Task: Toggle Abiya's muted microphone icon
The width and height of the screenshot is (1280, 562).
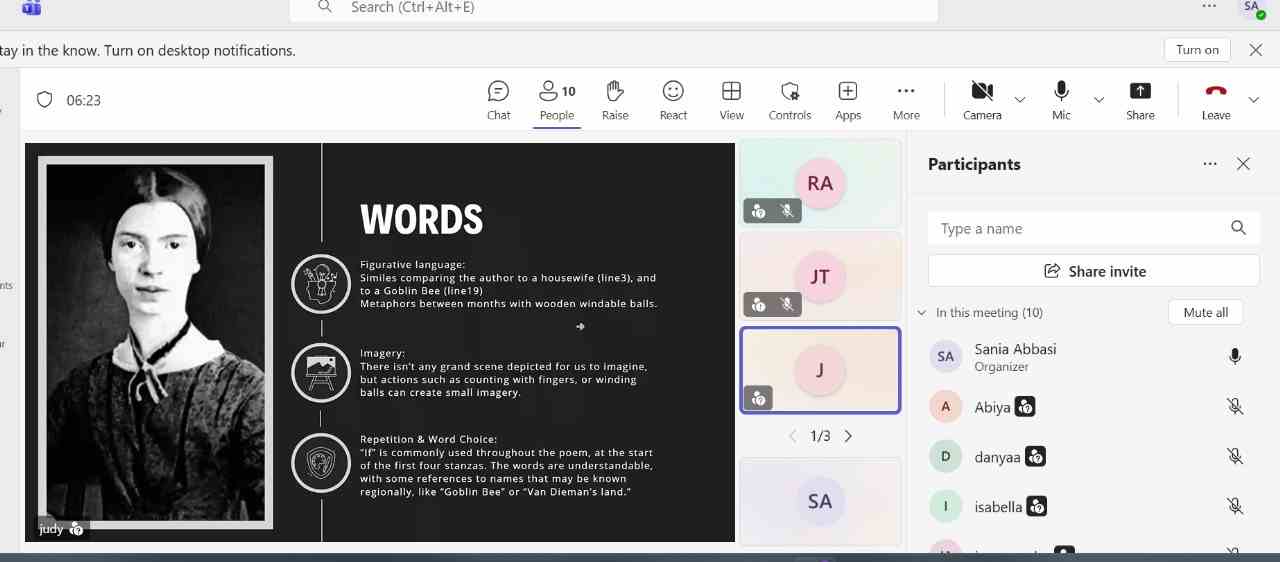Action: 1235,406
